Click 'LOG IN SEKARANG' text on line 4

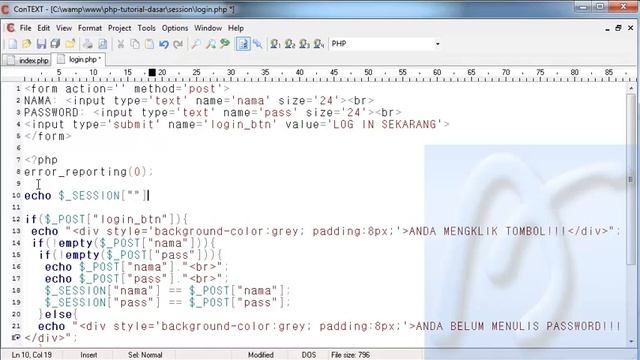384,124
